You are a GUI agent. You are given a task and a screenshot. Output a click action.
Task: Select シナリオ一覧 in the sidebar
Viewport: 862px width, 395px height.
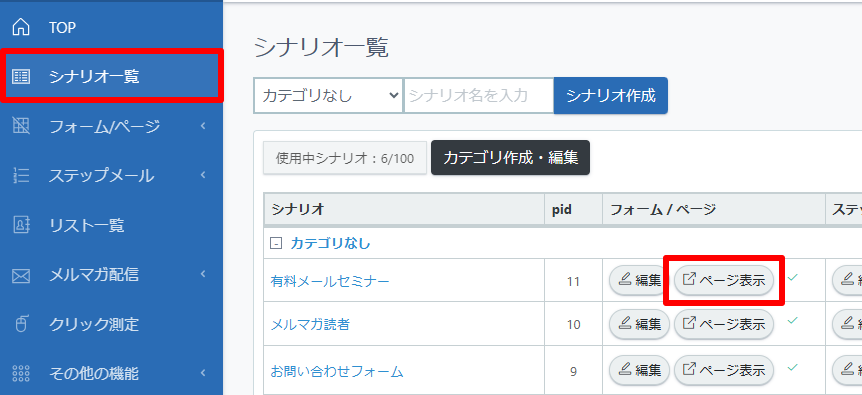pyautogui.click(x=112, y=76)
